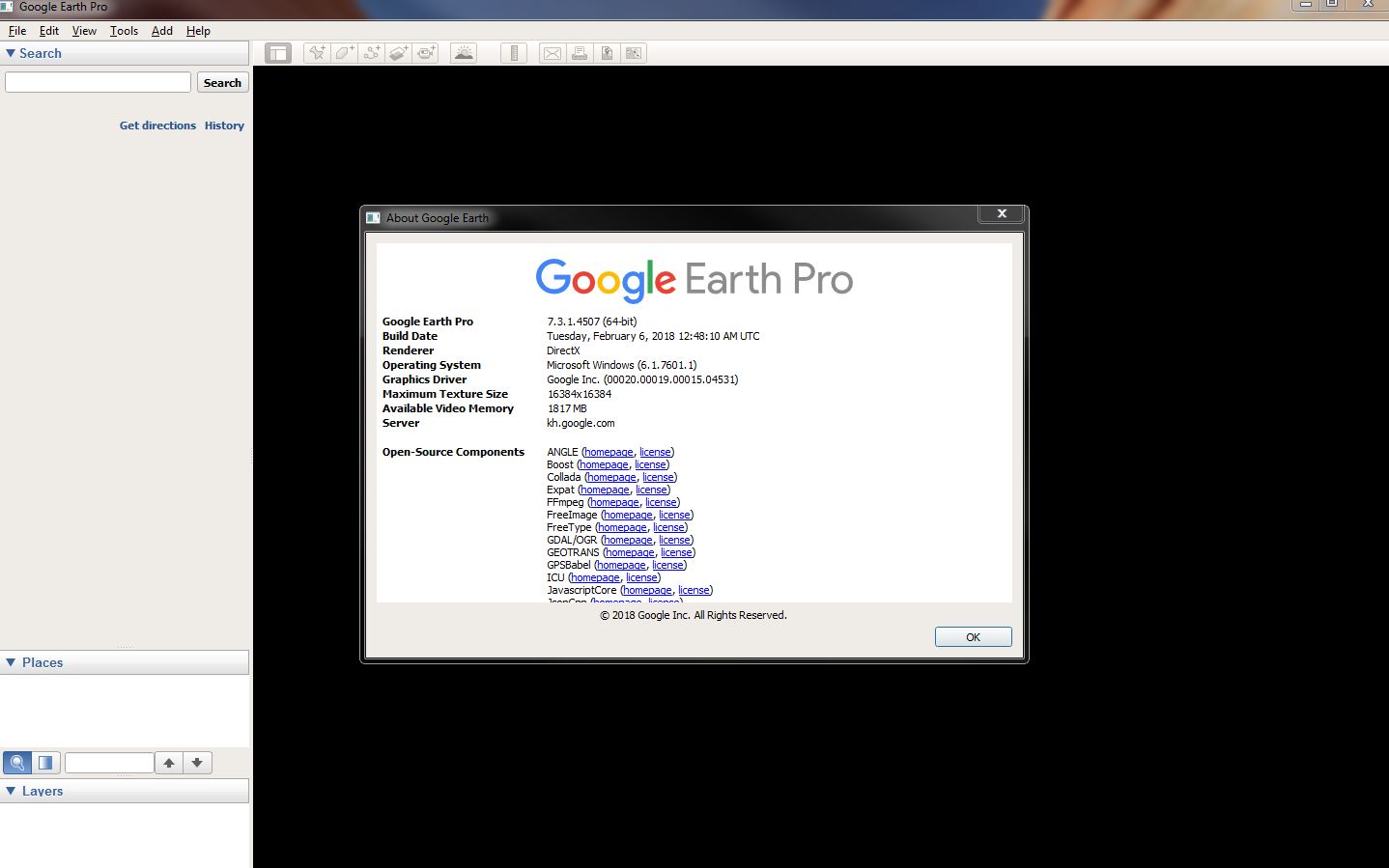
Task: Click the Print toolbar icon
Action: click(580, 53)
